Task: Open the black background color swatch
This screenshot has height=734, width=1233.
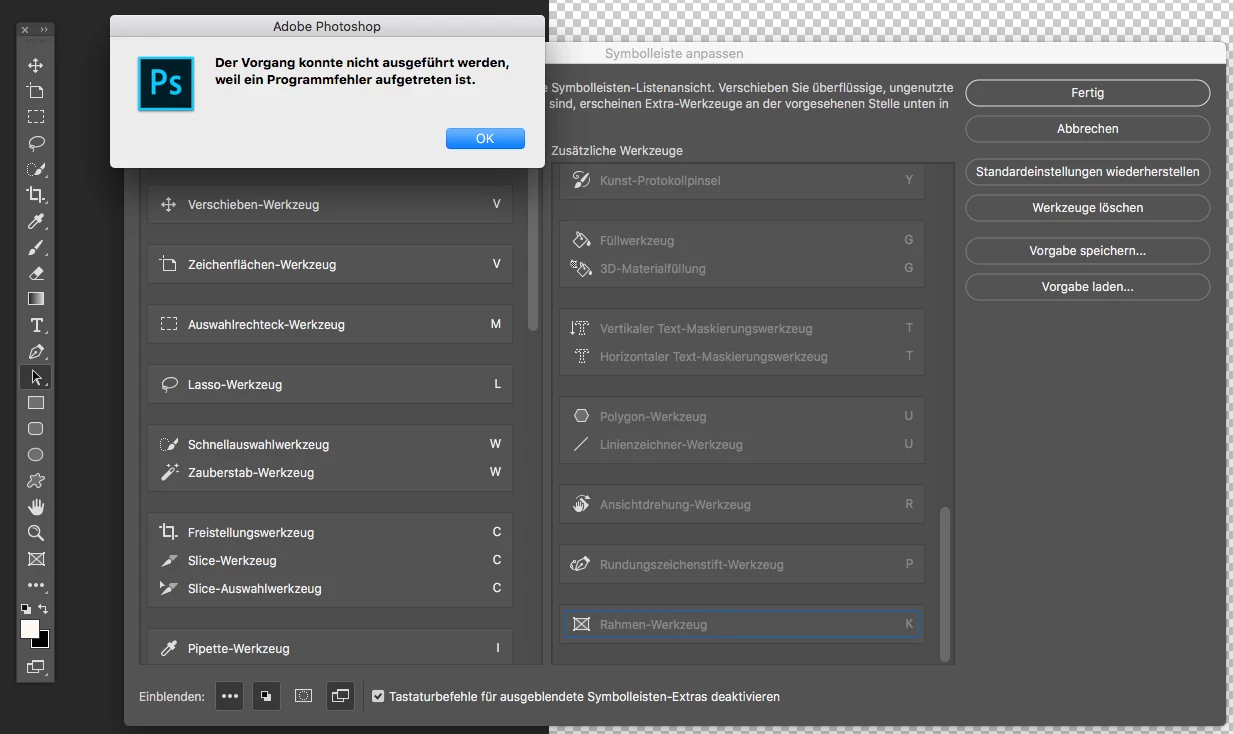Action: click(44, 641)
